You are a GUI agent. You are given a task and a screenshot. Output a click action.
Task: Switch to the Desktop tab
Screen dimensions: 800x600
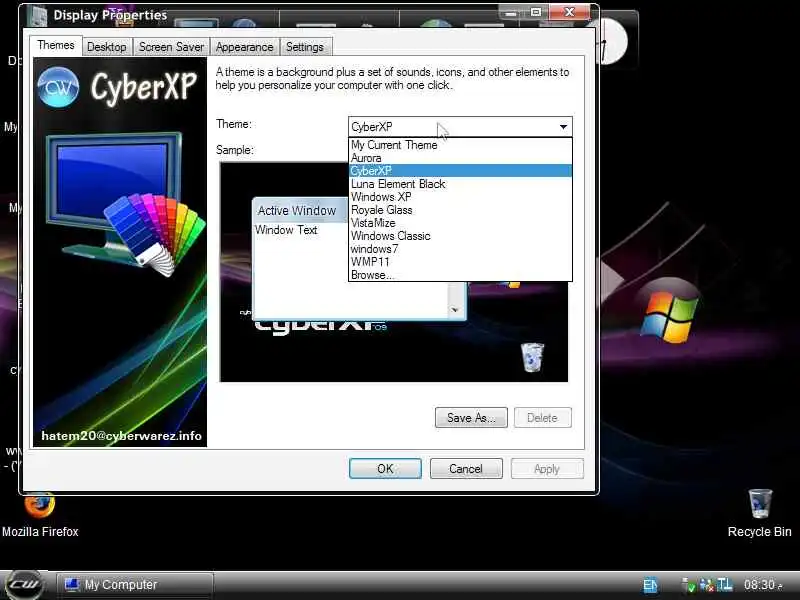(x=107, y=47)
